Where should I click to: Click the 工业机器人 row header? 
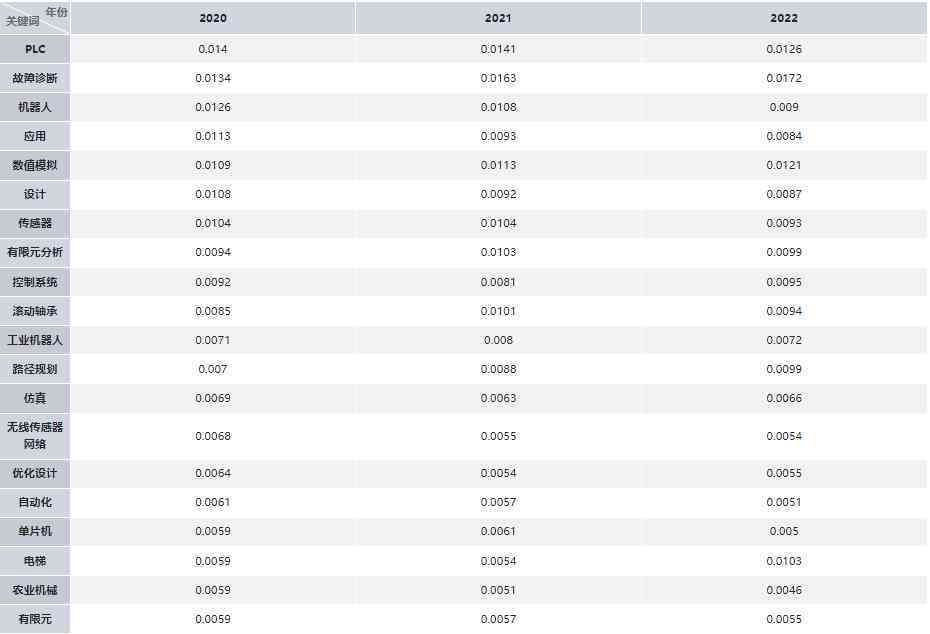[x=35, y=340]
